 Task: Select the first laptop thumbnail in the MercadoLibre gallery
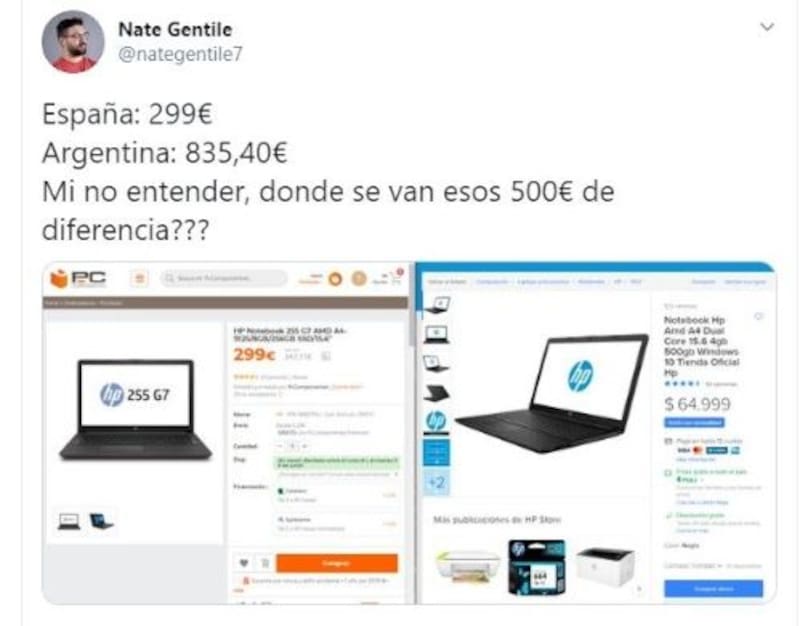coord(437,305)
